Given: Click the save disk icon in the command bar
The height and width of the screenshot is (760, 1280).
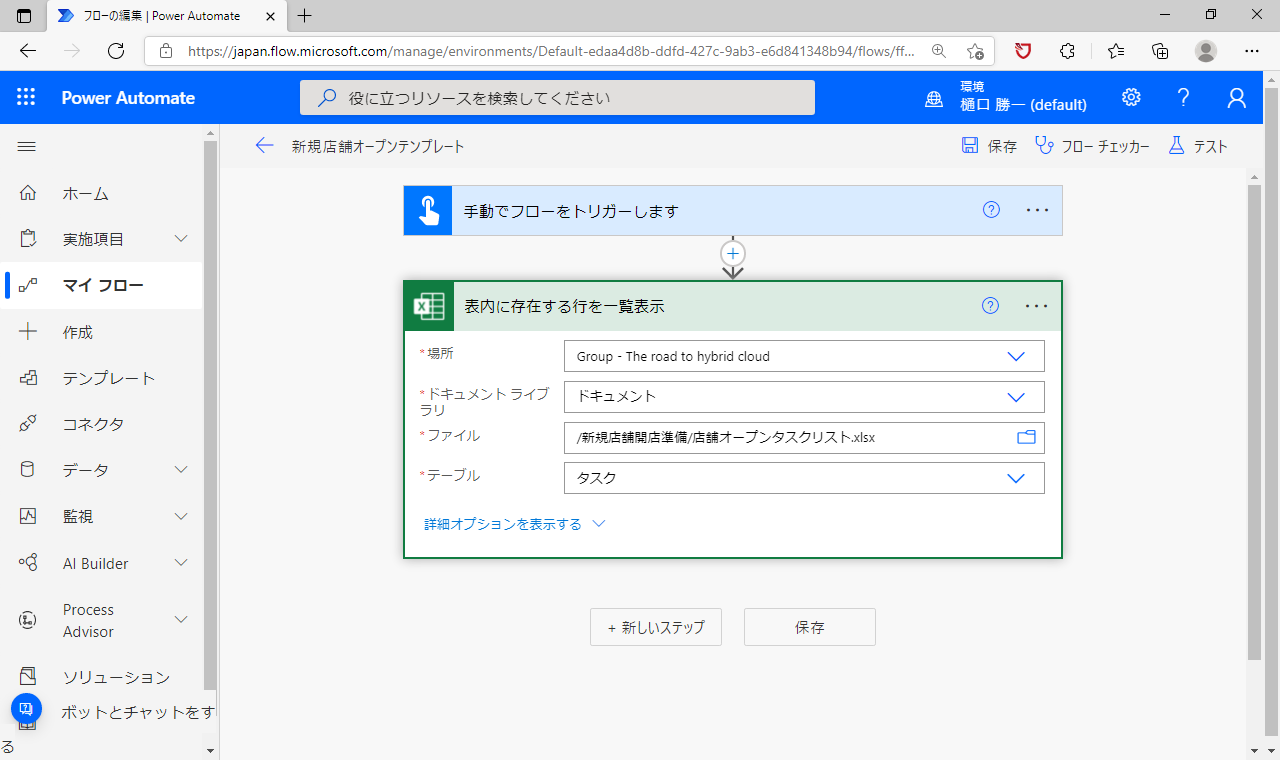Looking at the screenshot, I should (x=970, y=146).
